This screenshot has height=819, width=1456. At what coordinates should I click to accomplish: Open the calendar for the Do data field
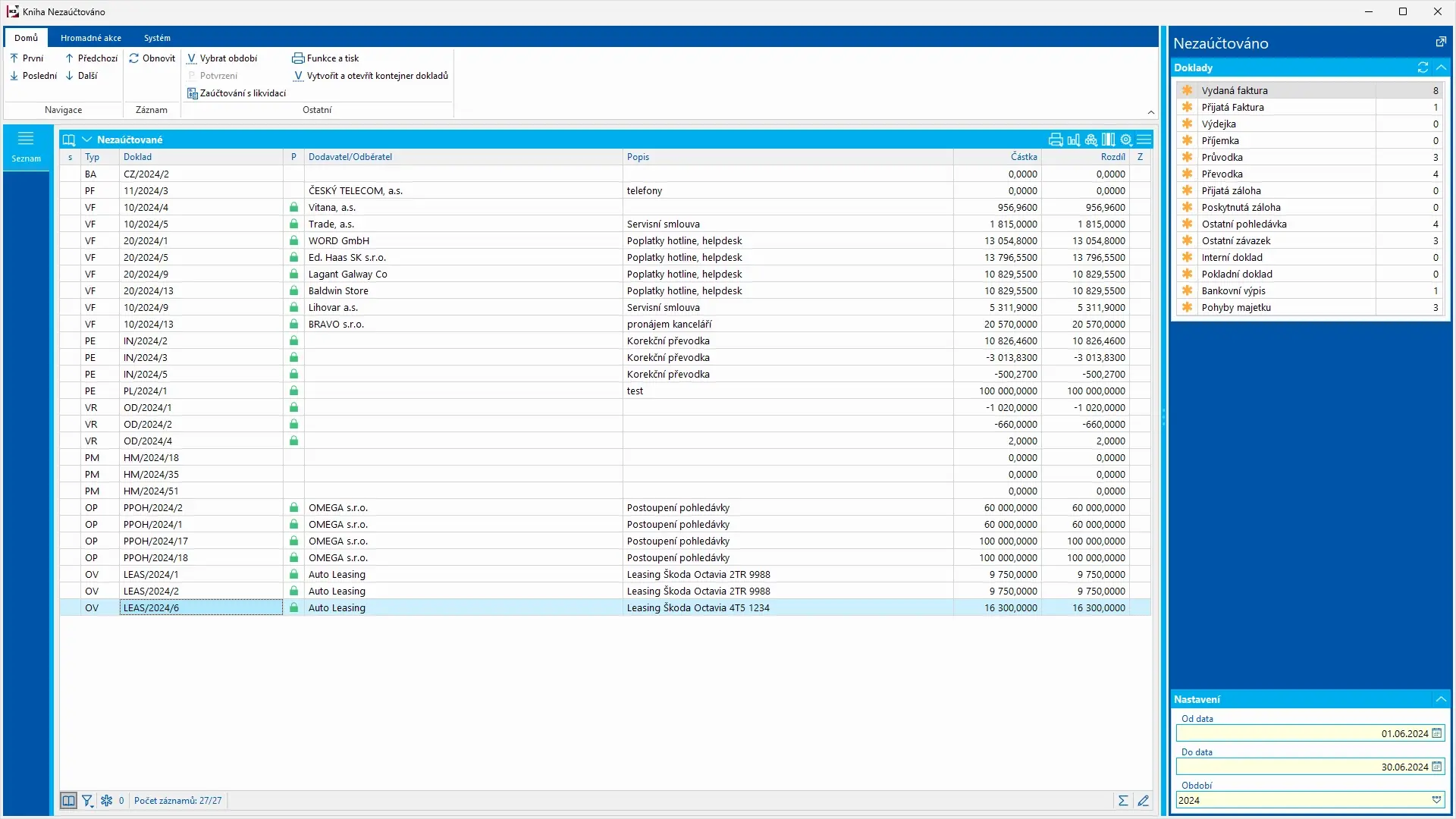1436,767
